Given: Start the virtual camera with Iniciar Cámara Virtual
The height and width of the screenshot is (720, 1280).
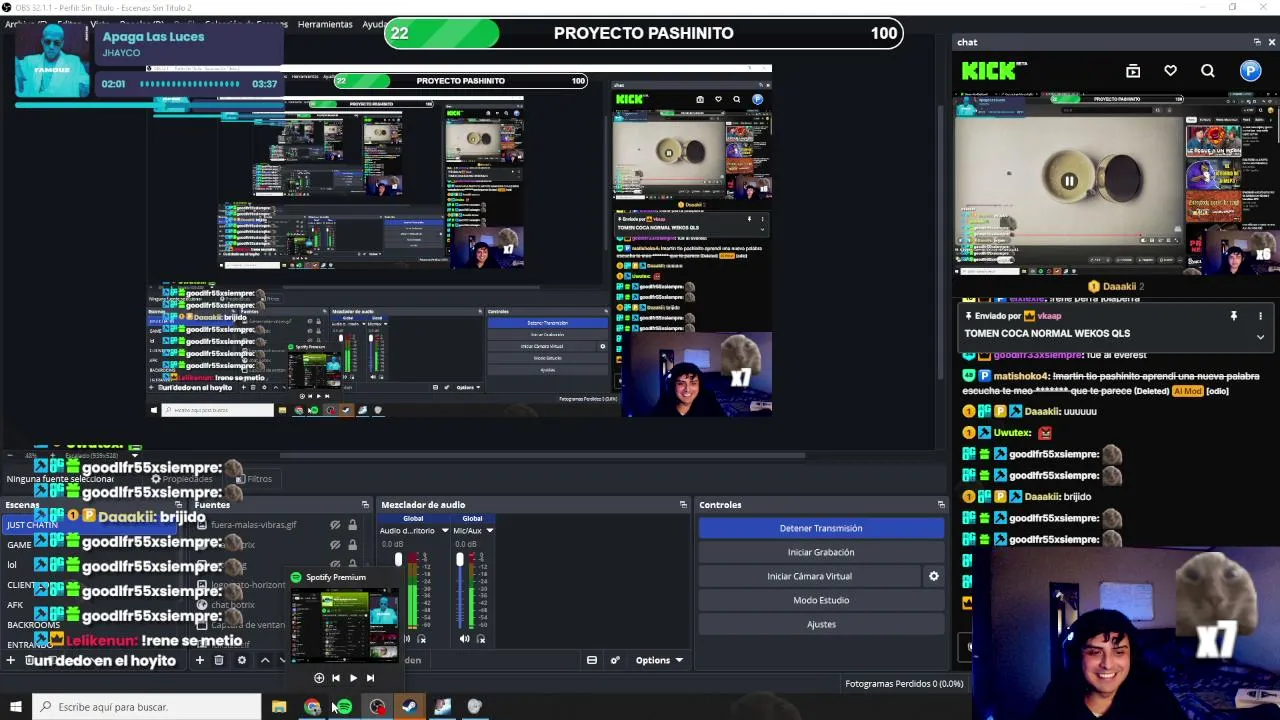Looking at the screenshot, I should click(809, 576).
